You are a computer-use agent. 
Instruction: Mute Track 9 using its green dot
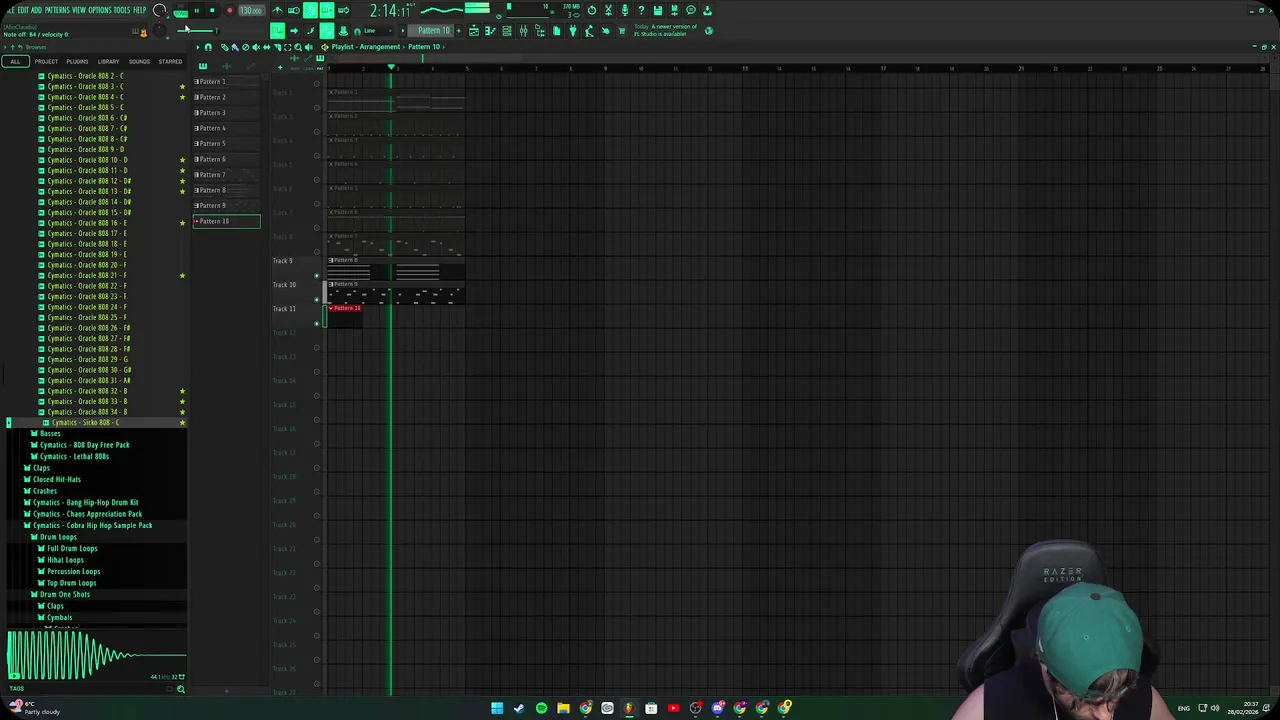pos(317,275)
